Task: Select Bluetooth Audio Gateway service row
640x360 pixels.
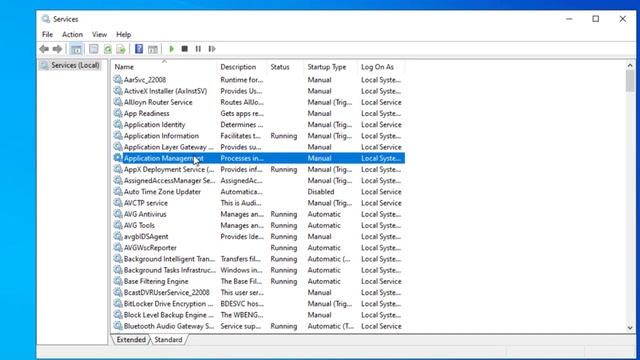Action: pos(258,326)
